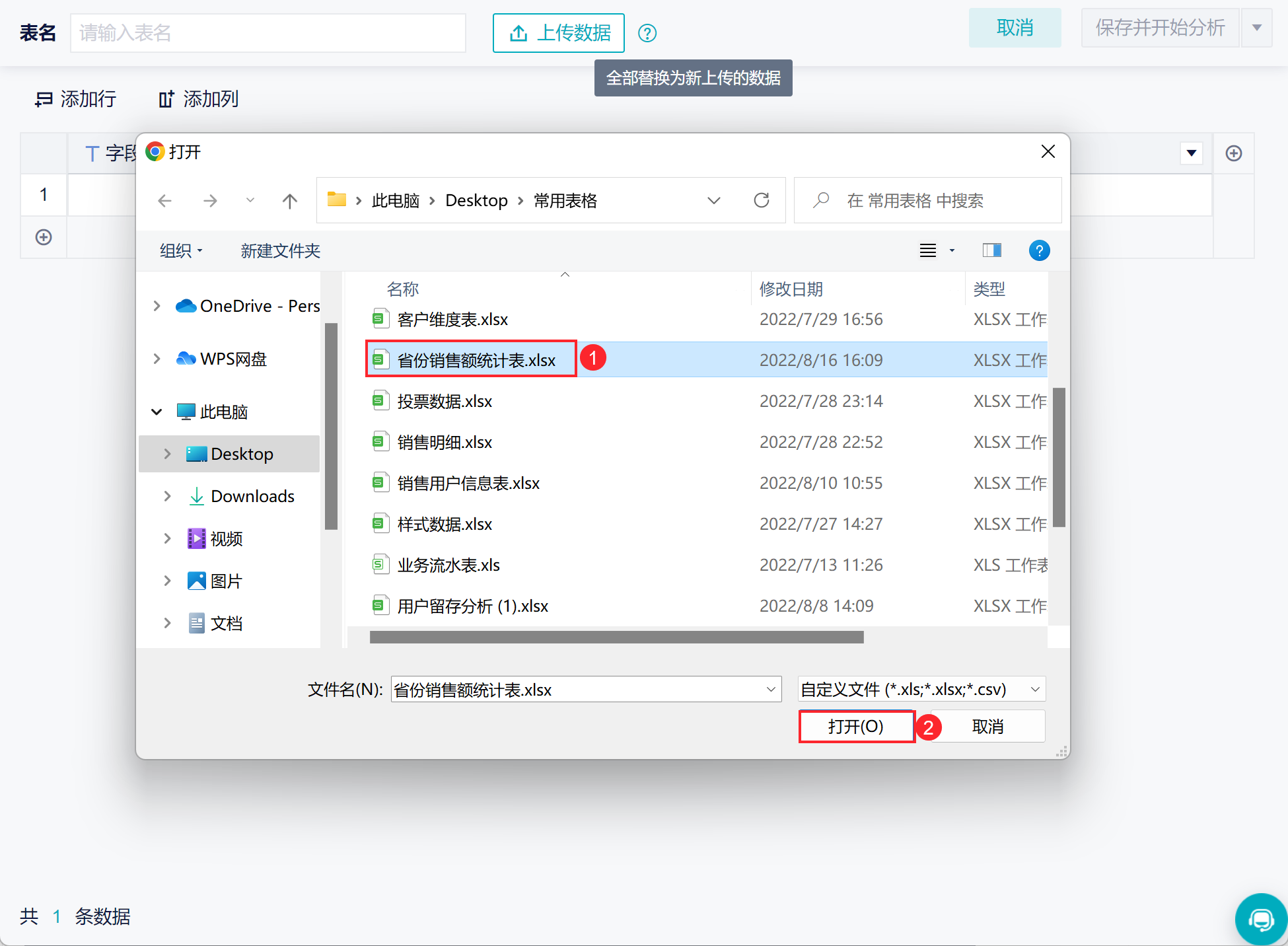Screen dimensions: 1288x946
Task: Select 销售明细.xlsx file
Action: tap(445, 443)
